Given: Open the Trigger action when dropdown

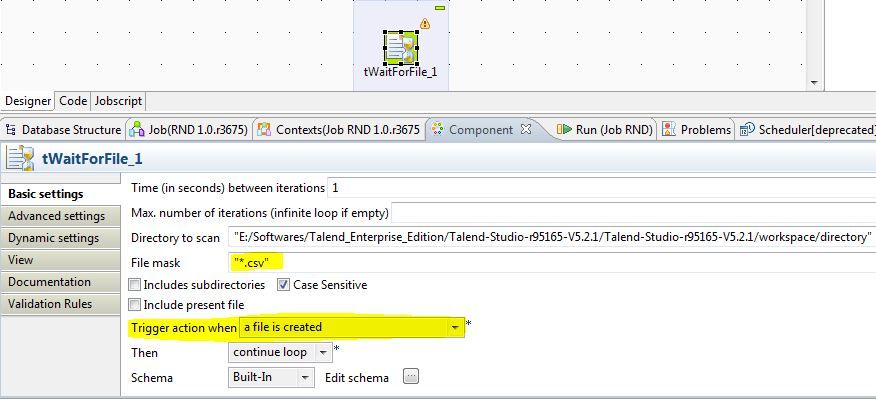Looking at the screenshot, I should 352,327.
